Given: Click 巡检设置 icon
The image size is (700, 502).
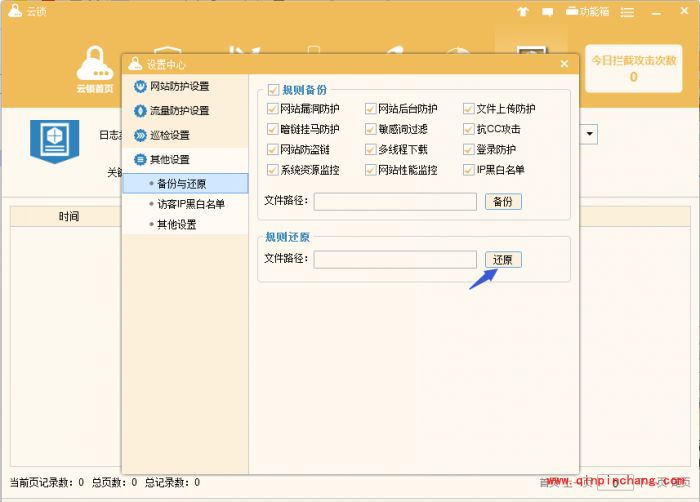Looking at the screenshot, I should (140, 135).
